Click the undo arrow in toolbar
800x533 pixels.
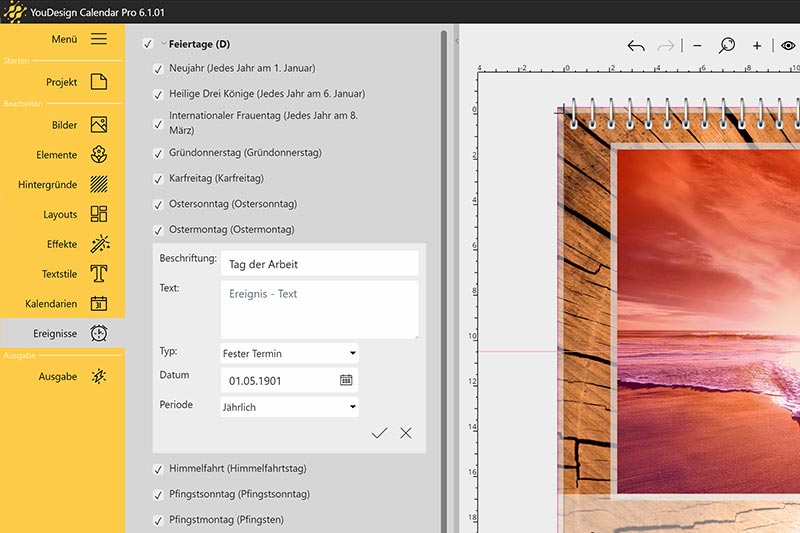pos(636,46)
